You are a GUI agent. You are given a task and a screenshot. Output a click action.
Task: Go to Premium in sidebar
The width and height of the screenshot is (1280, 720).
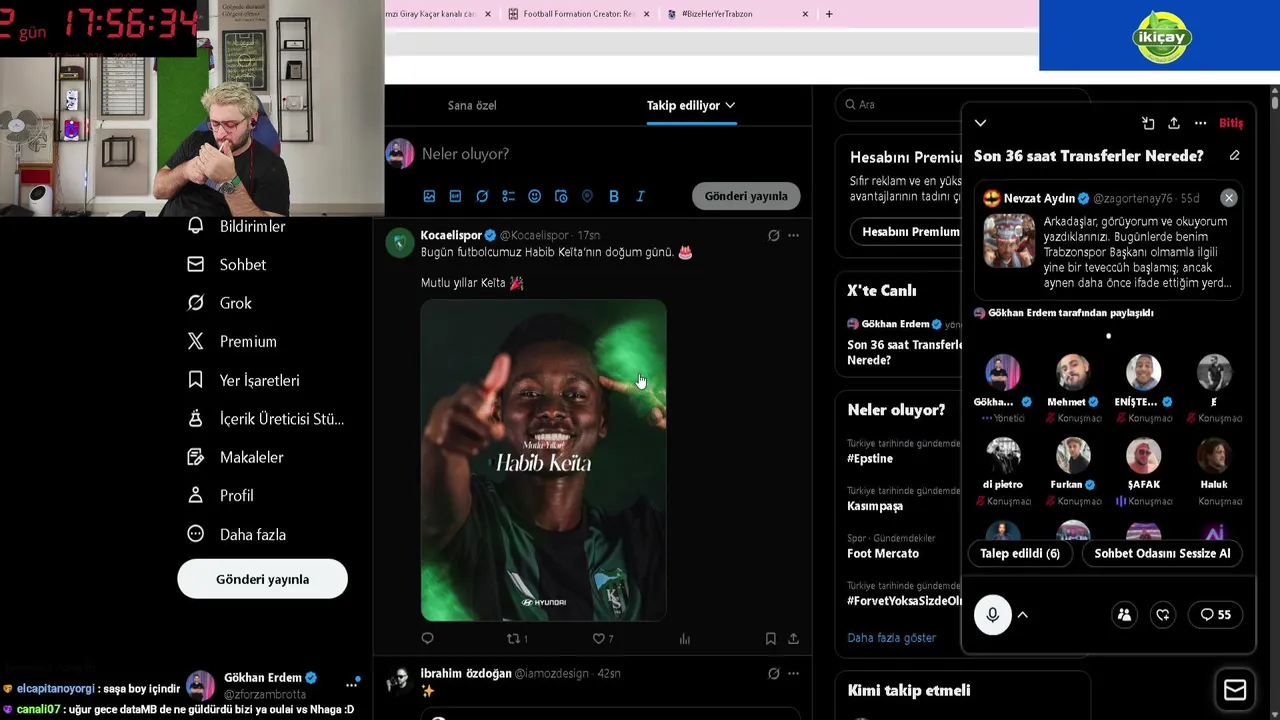pyautogui.click(x=232, y=342)
